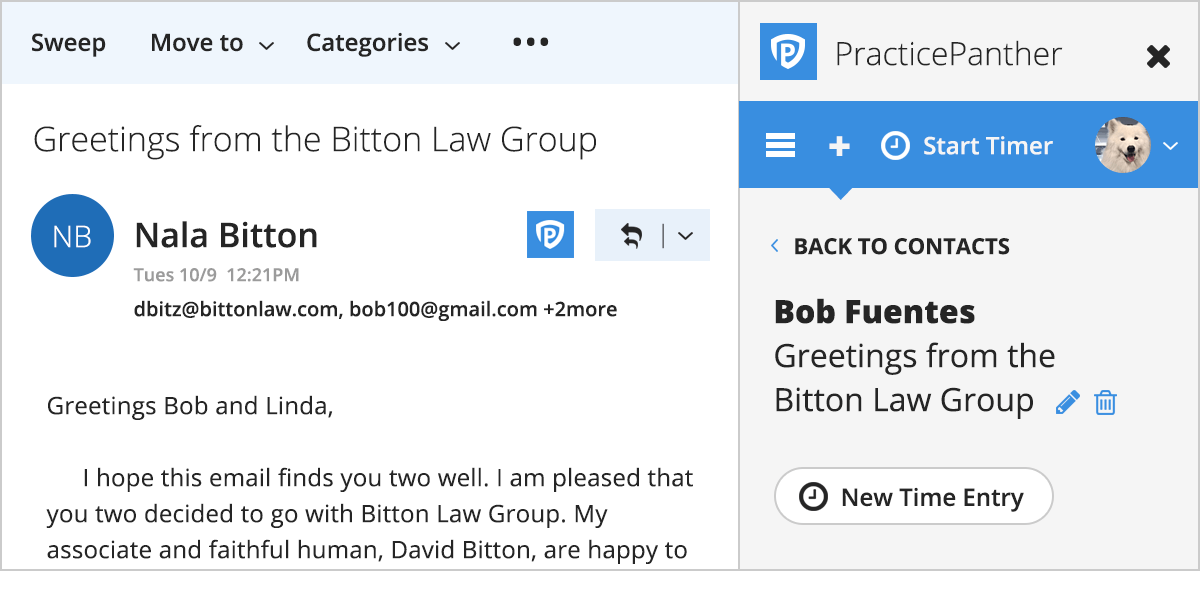1200x600 pixels.
Task: Click contact name Bob Fuentes
Action: [x=874, y=311]
